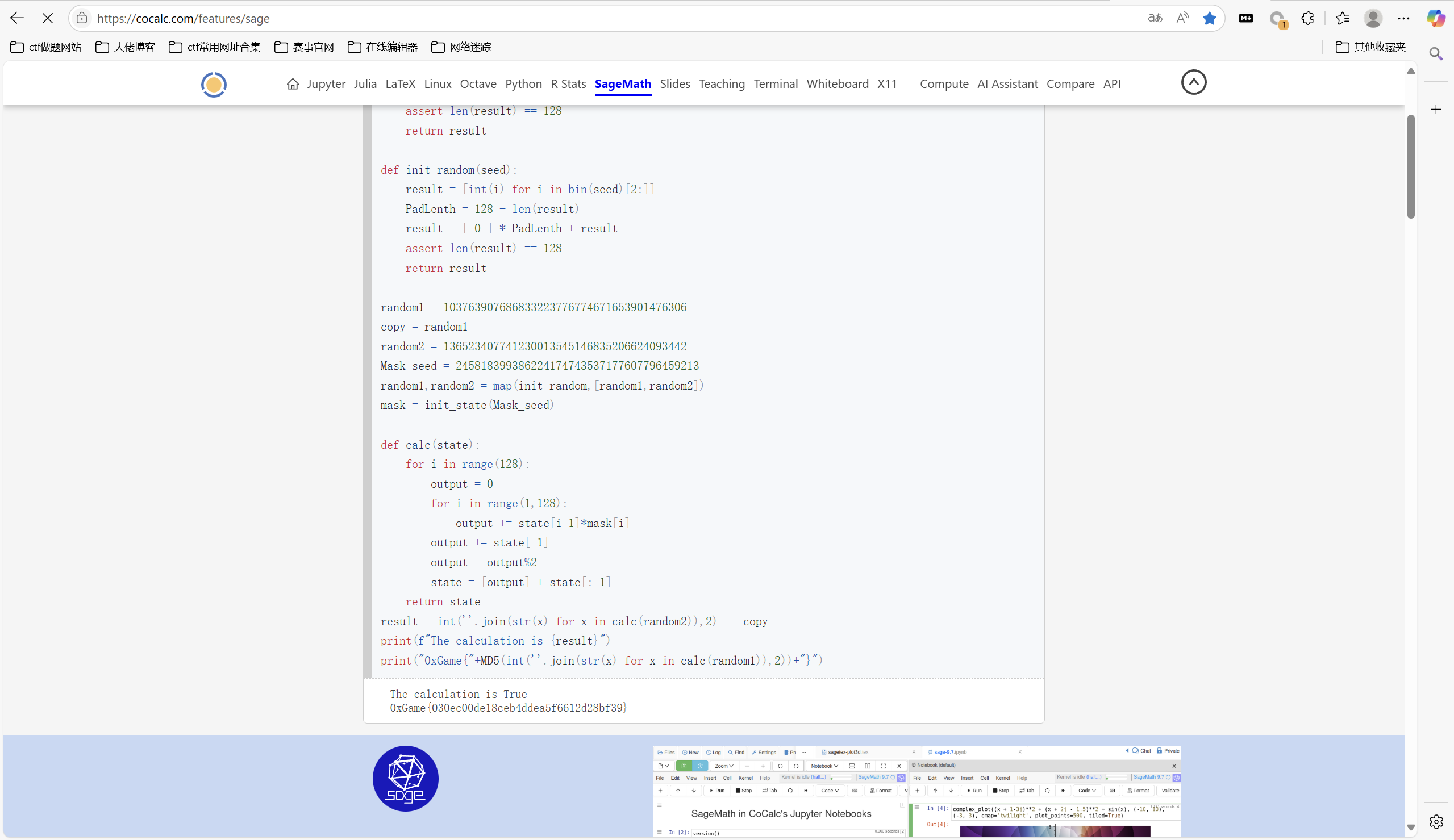Go back to the previous page
The image size is (1454, 840).
pos(16,18)
